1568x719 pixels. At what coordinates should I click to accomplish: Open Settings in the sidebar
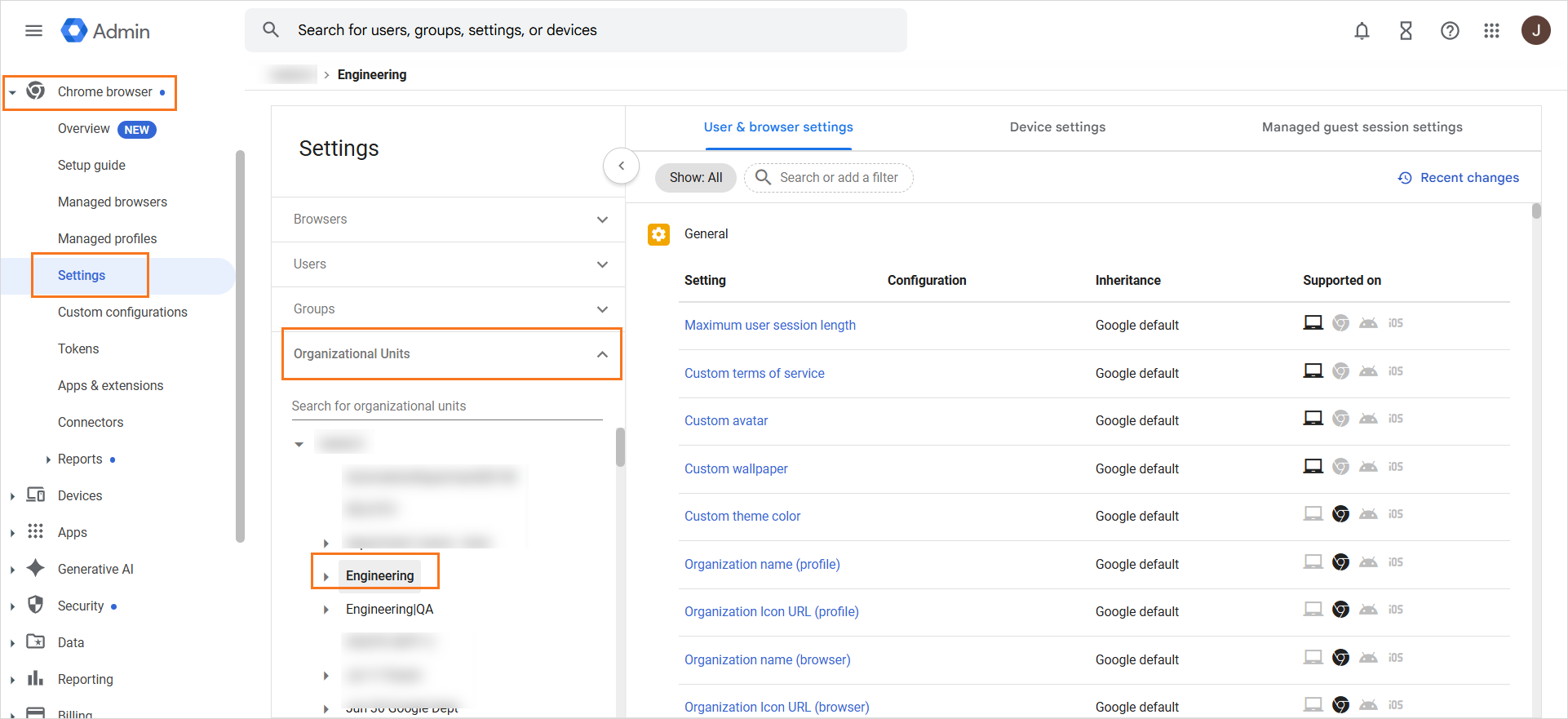point(82,275)
